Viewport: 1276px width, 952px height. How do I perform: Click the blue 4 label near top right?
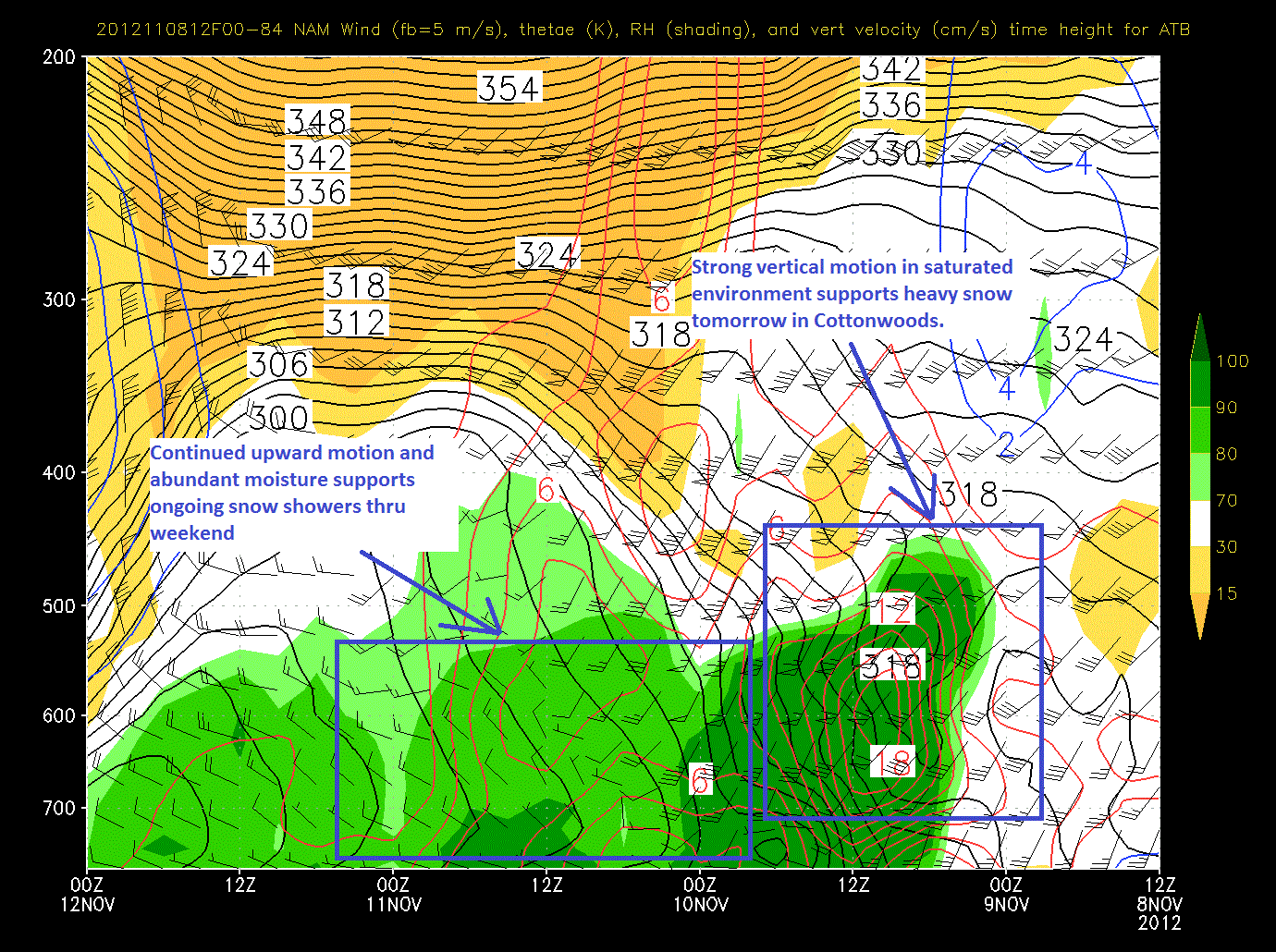tap(1083, 164)
